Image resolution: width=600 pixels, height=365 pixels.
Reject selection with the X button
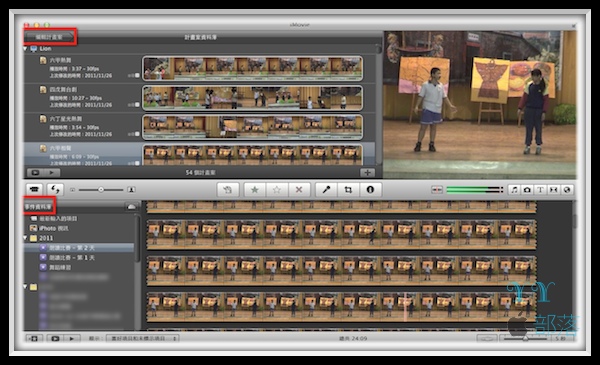click(299, 189)
